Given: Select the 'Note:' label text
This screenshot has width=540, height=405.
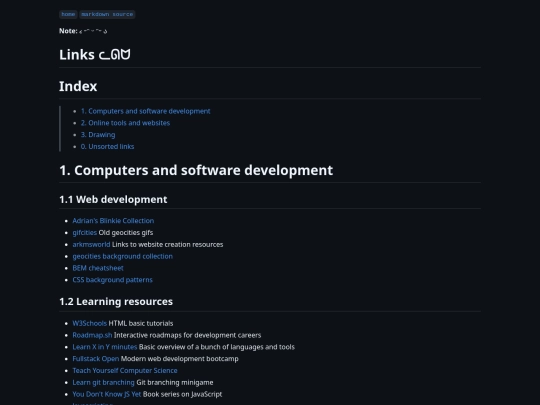Looking at the screenshot, I should click(68, 31).
